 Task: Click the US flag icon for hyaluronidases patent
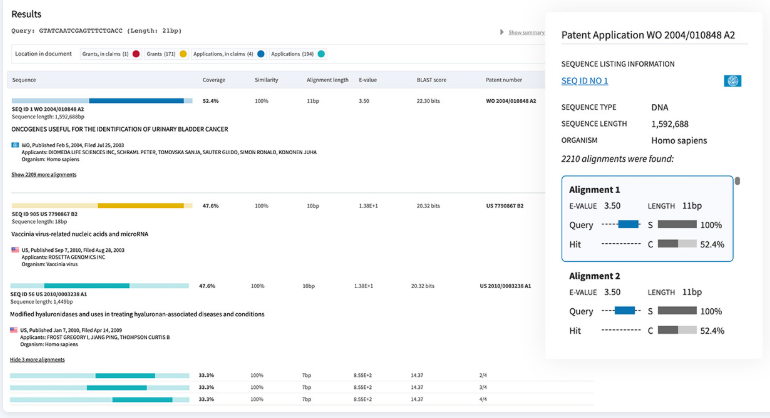click(x=15, y=329)
